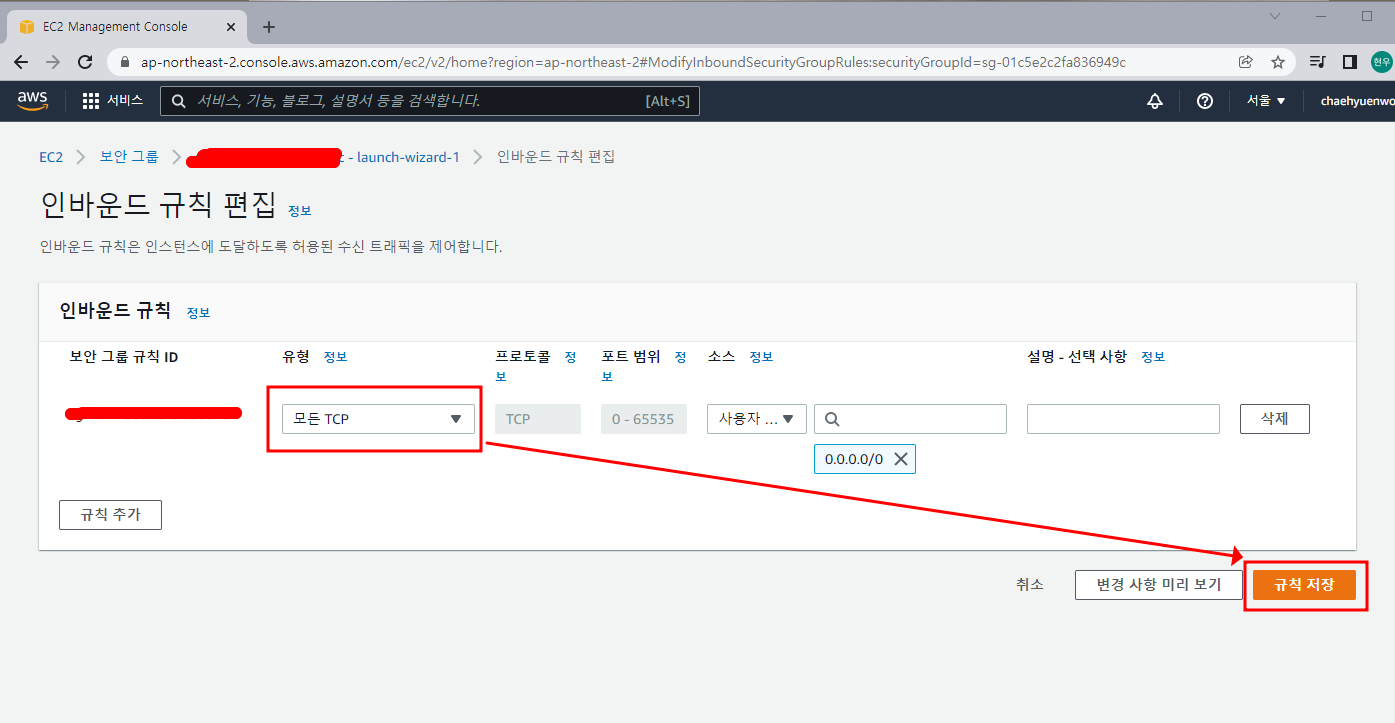Open the help question mark icon

click(1204, 100)
